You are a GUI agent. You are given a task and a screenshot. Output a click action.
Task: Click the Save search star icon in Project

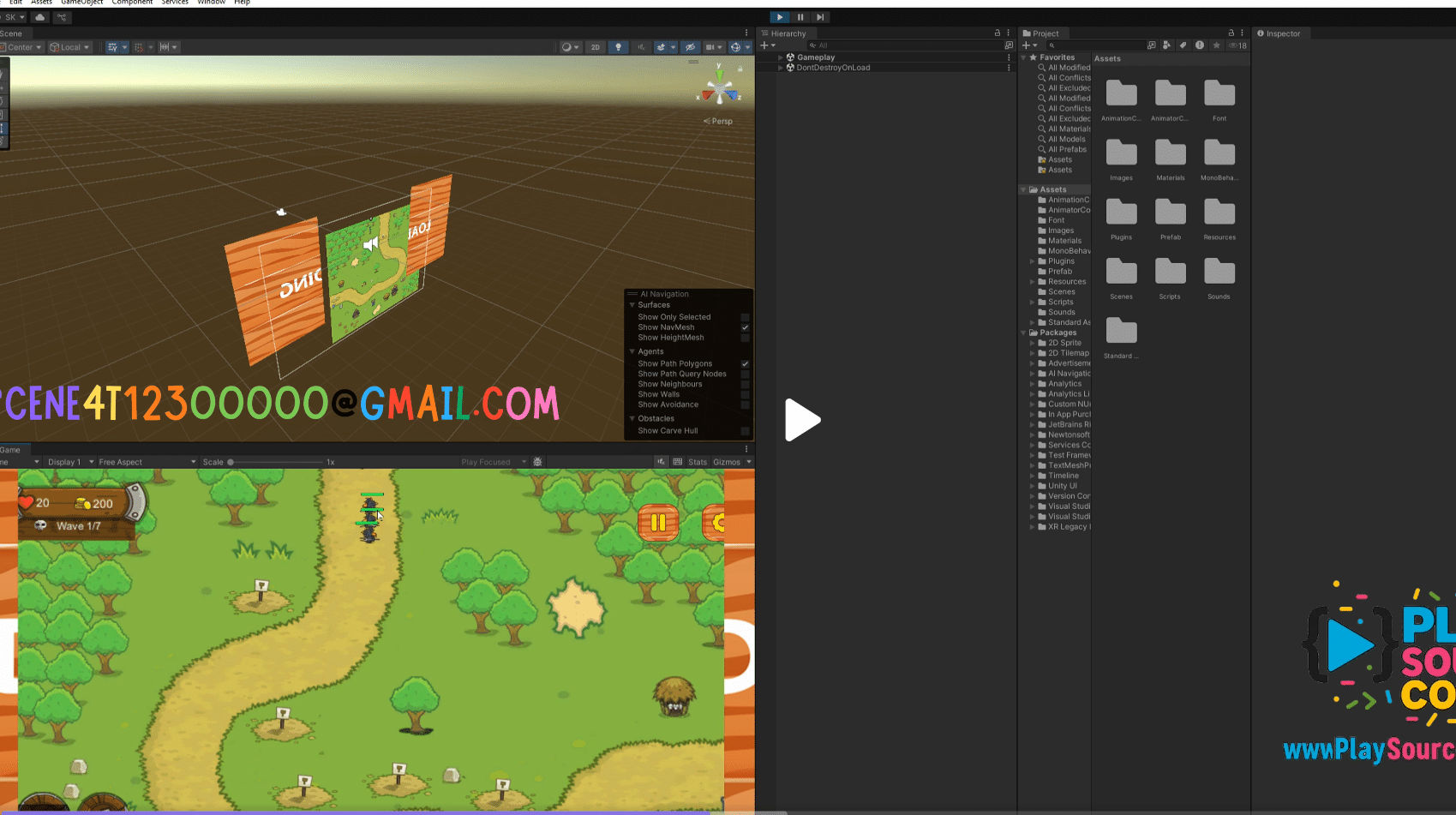tap(1216, 45)
